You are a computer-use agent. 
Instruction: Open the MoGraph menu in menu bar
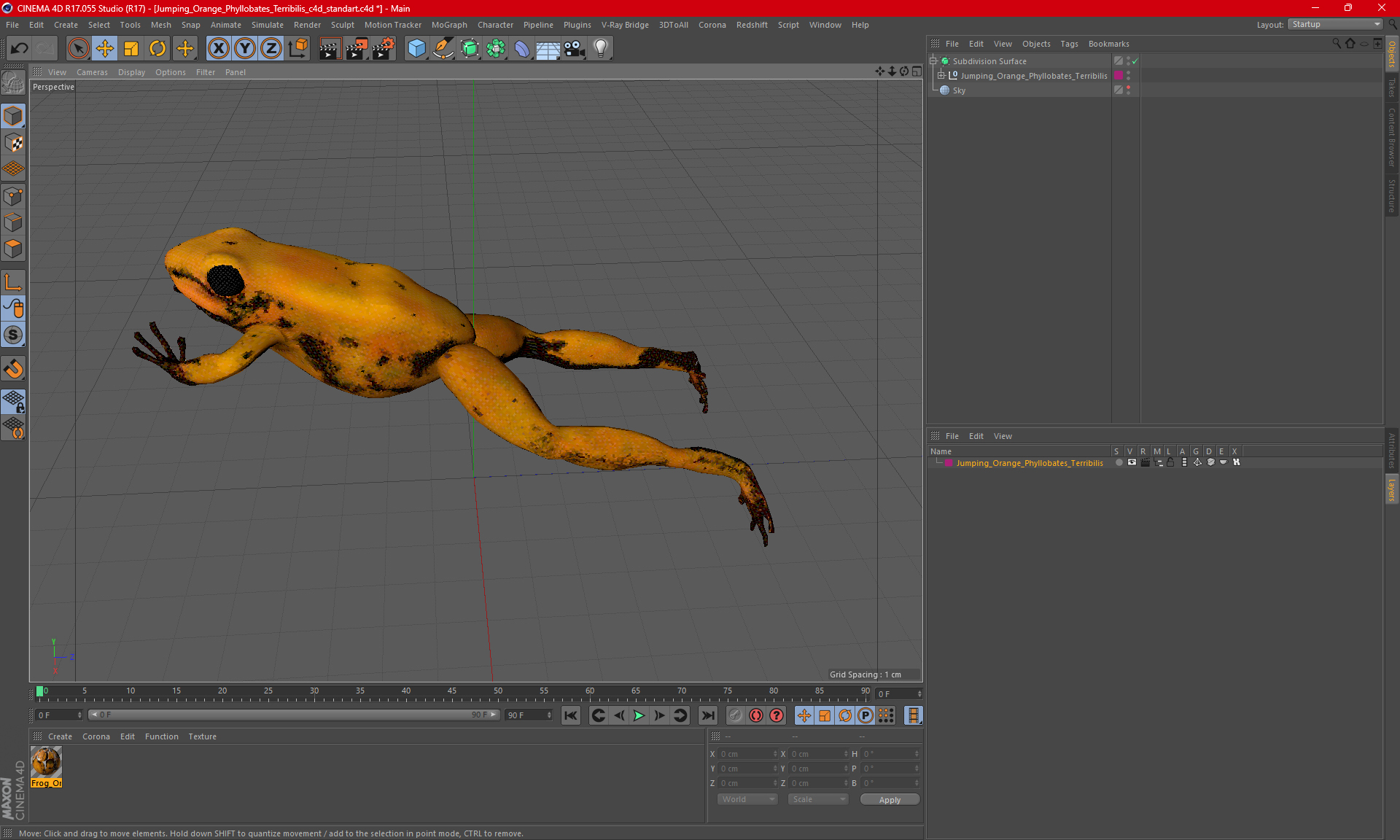(446, 24)
